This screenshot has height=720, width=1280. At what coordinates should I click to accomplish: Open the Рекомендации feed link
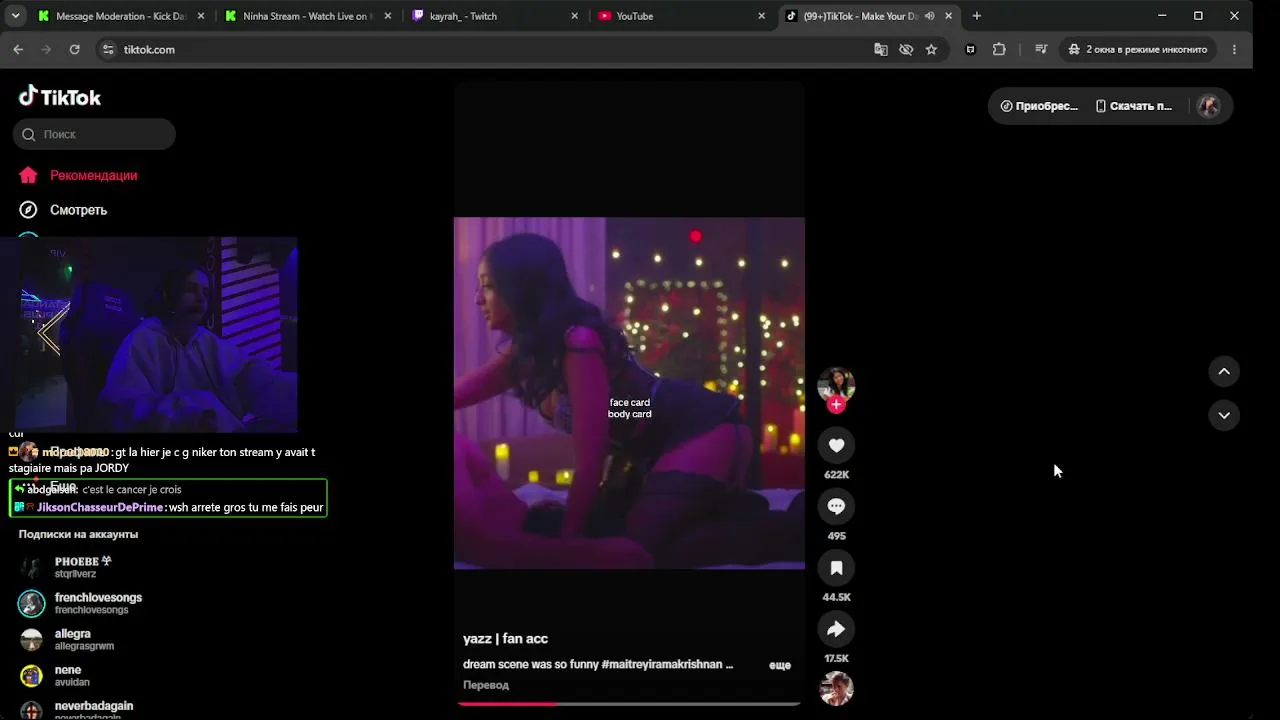tap(94, 175)
